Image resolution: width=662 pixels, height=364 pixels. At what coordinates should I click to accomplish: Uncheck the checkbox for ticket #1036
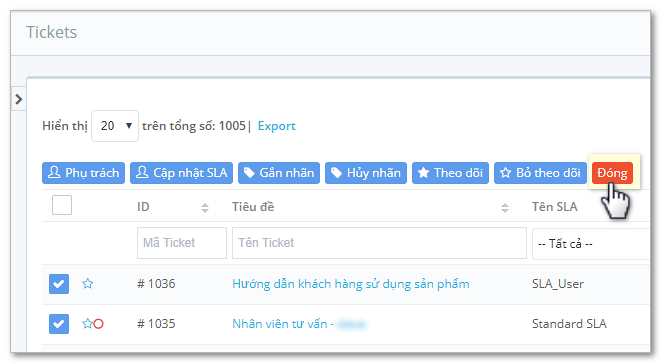point(59,284)
